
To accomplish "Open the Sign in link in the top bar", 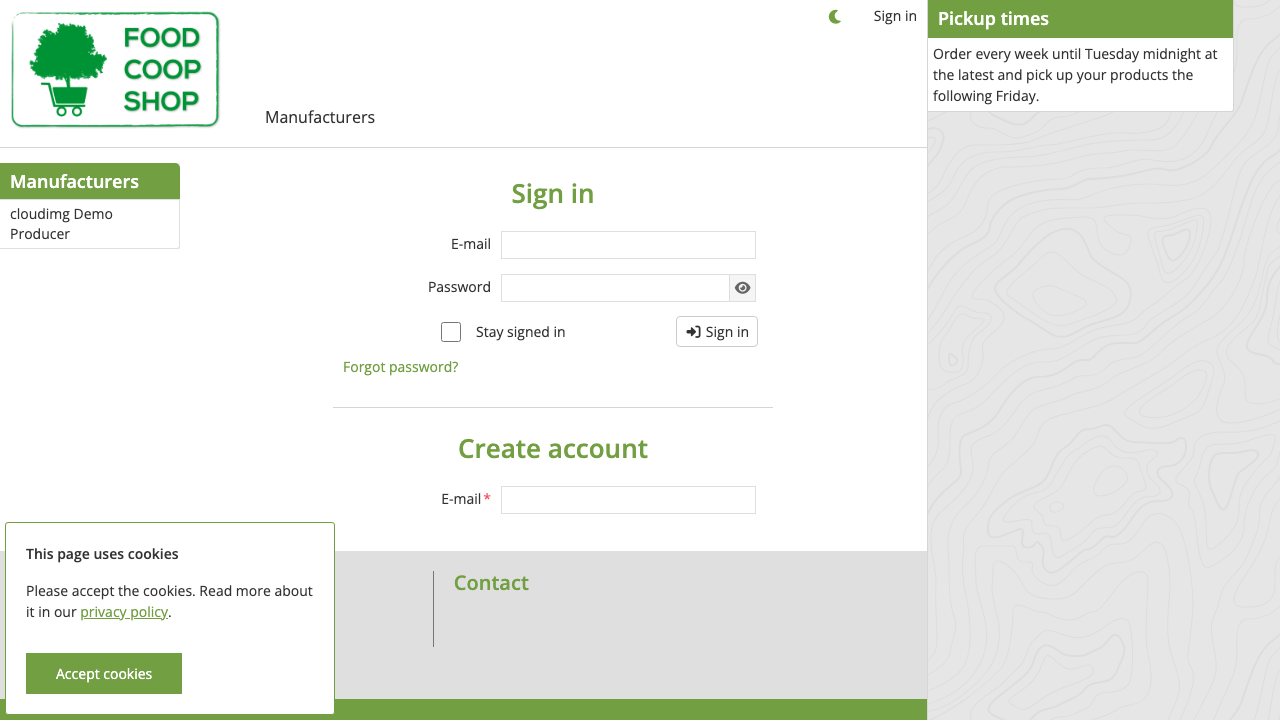I will (895, 16).
